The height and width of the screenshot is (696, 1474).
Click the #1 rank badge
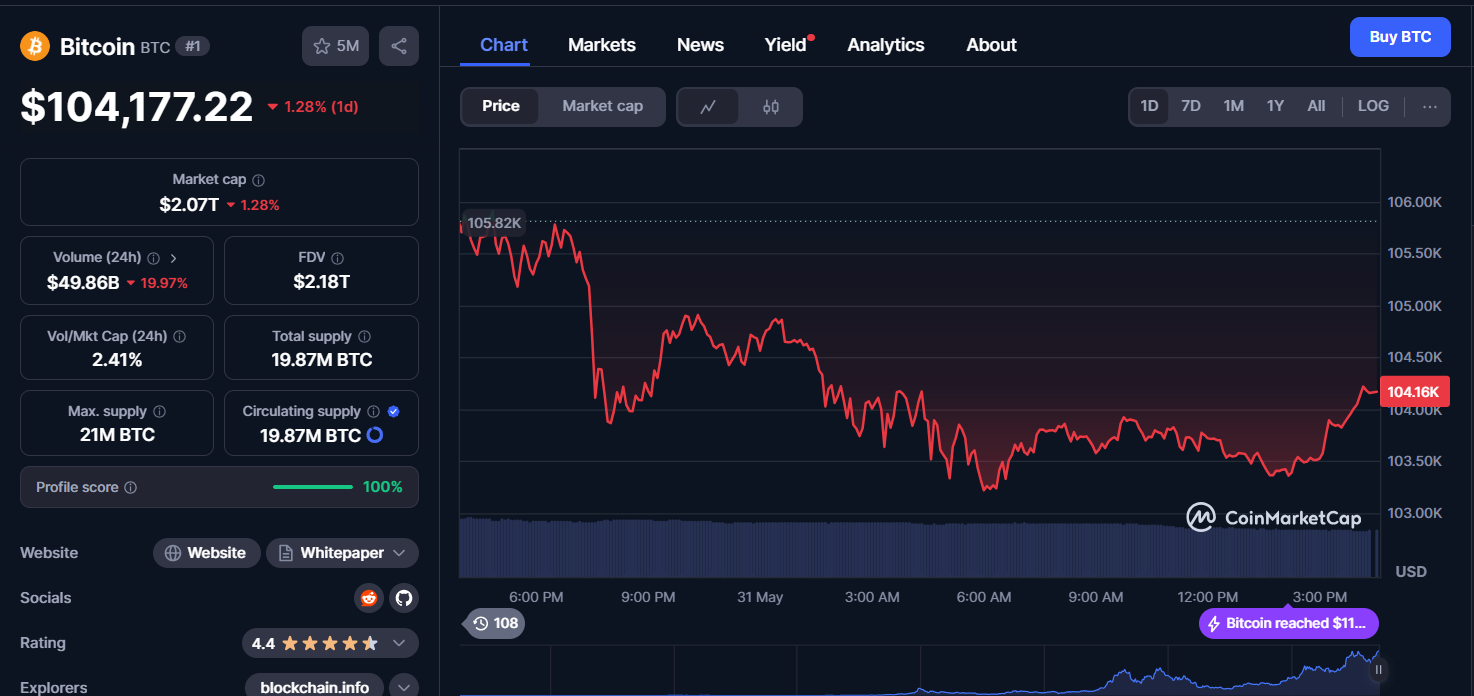[192, 46]
